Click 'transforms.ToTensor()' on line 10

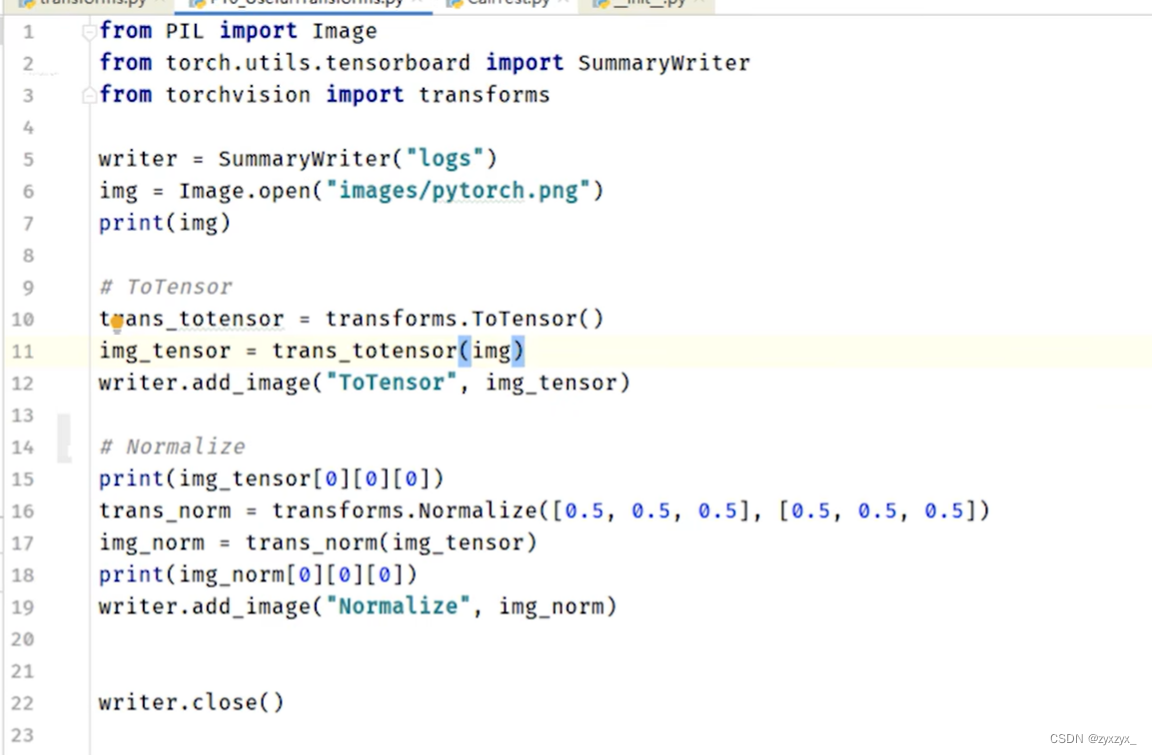coord(464,319)
